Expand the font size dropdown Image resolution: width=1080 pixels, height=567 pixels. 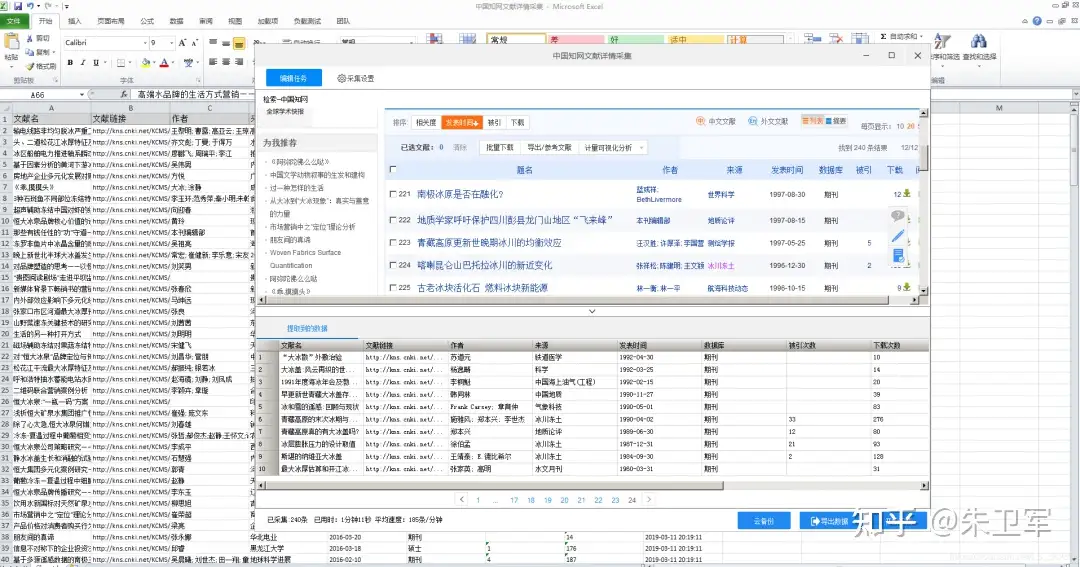[x=172, y=43]
